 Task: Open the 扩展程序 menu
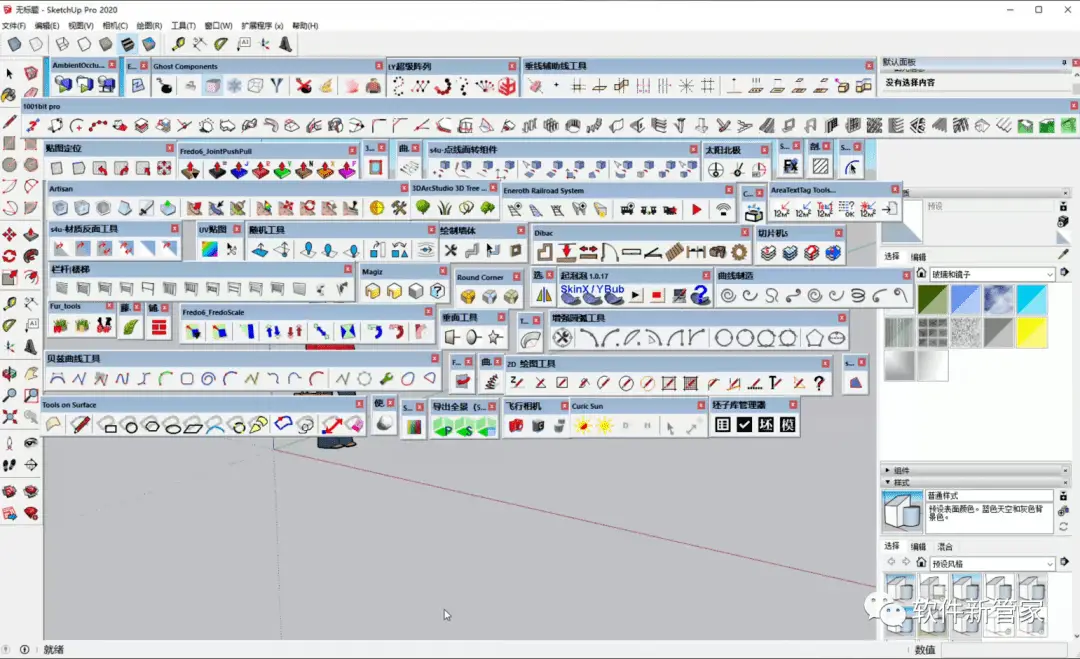point(258,25)
